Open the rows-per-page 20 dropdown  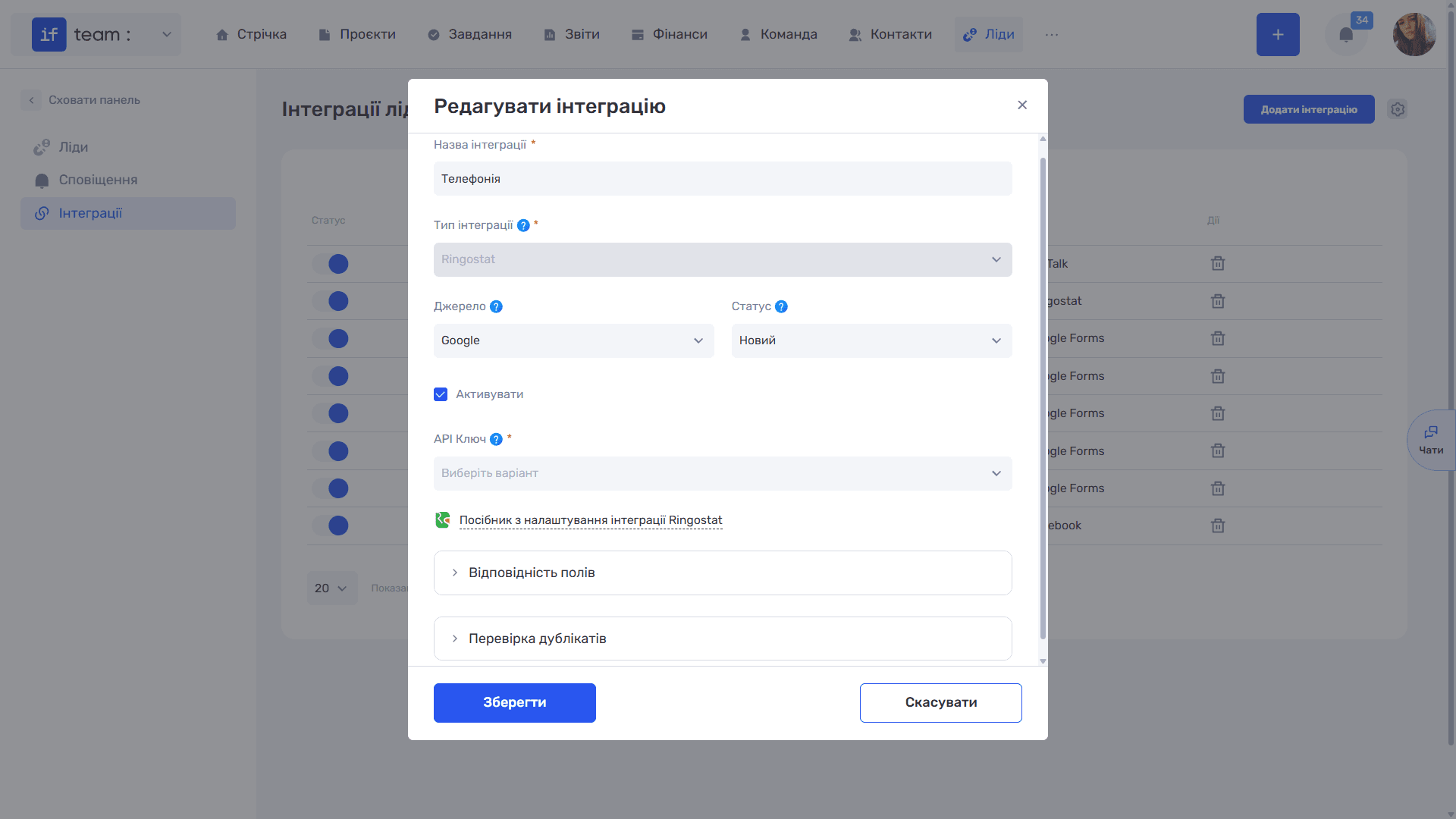(331, 588)
